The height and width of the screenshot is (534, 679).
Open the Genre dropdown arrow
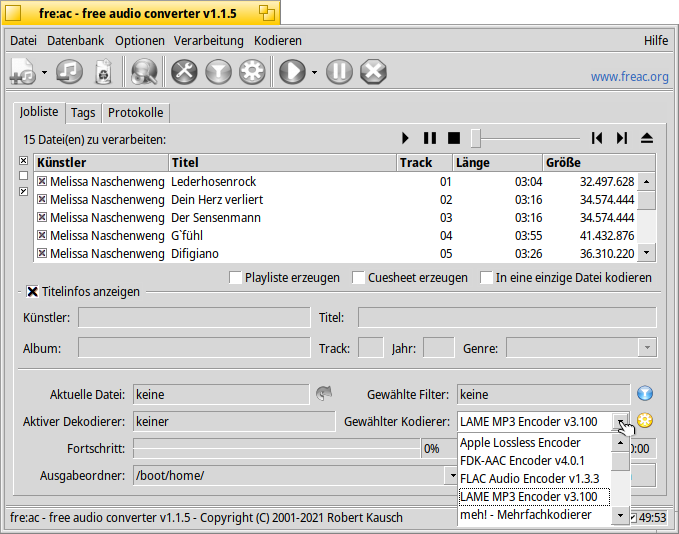647,348
